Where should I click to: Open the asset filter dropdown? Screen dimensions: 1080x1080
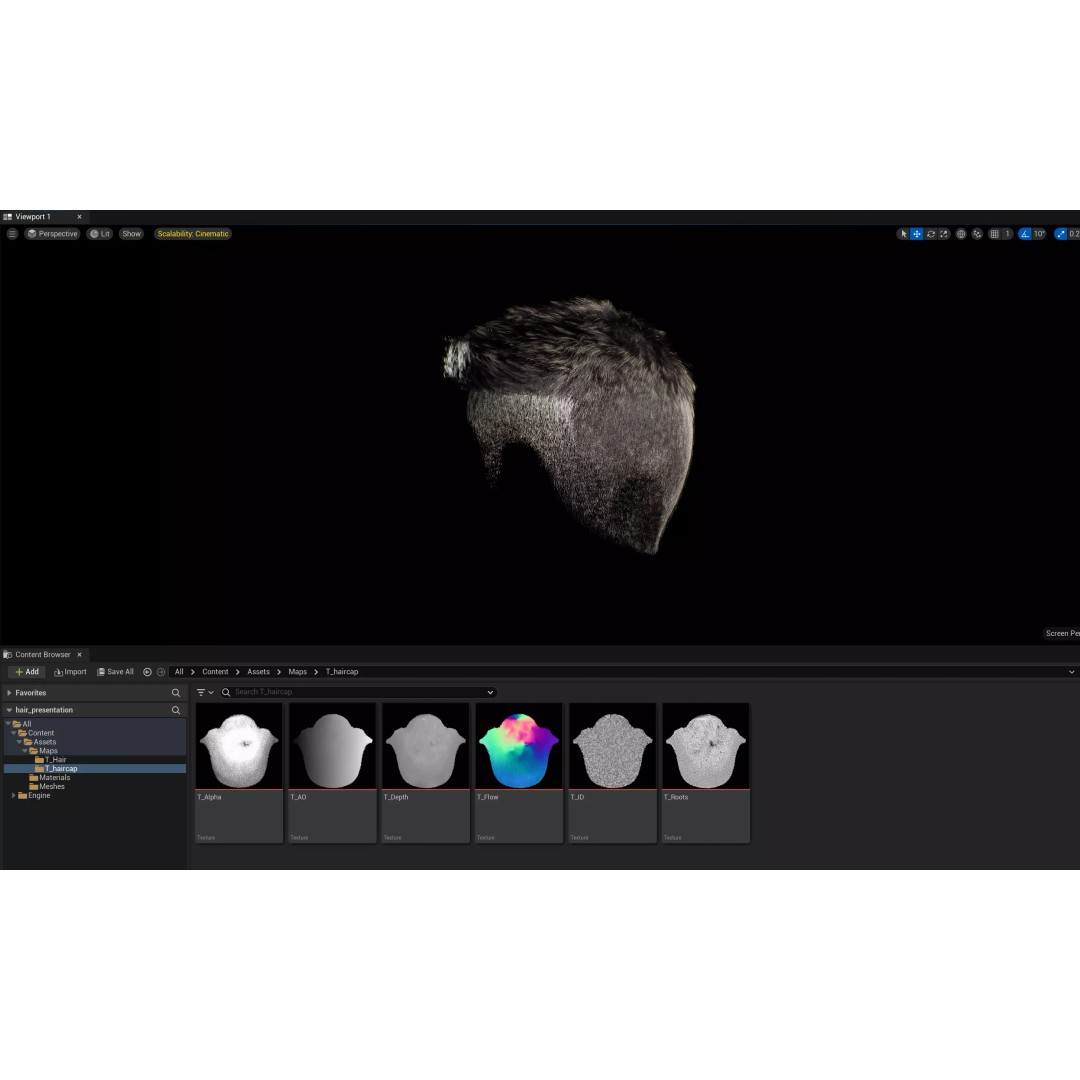pyautogui.click(x=205, y=692)
